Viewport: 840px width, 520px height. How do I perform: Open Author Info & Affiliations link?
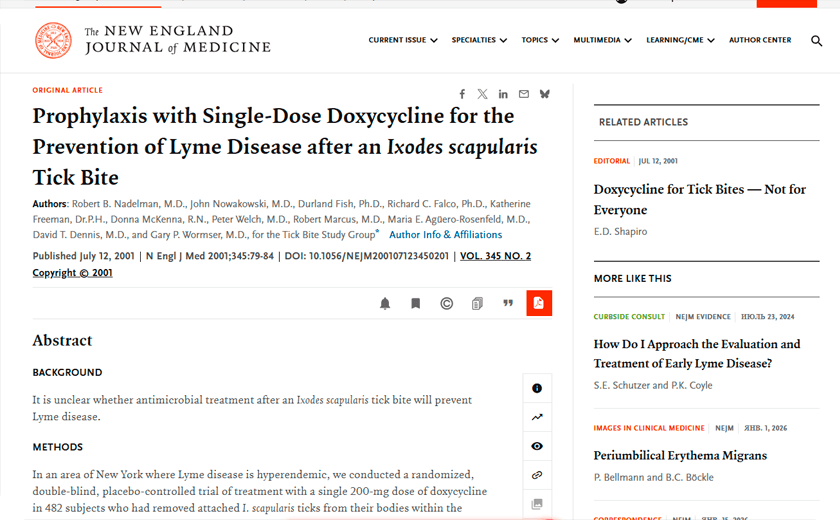coord(445,235)
